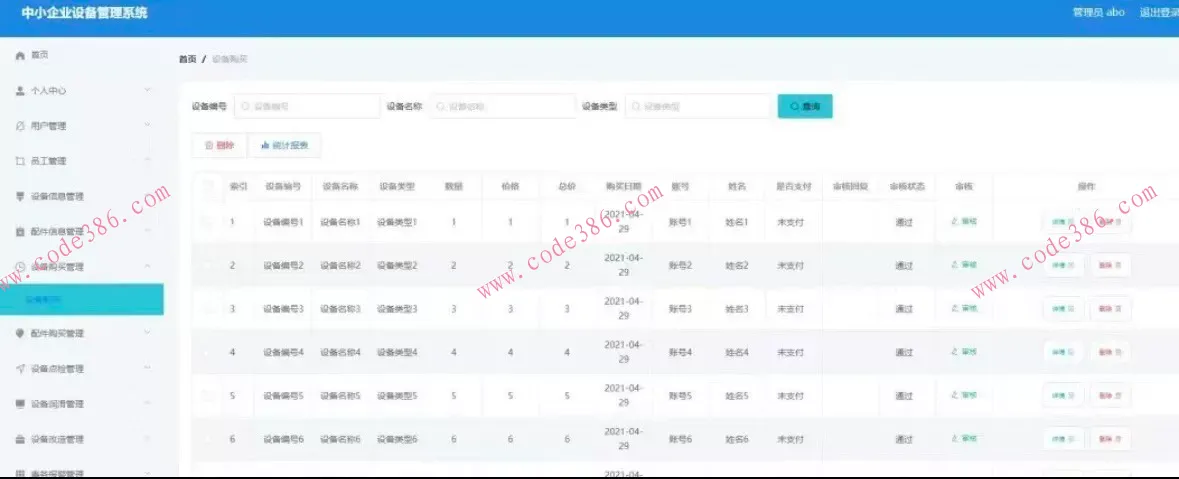This screenshot has width=1179, height=479.
Task: Click 审核 edit icon in row 账号2
Action: 955,265
